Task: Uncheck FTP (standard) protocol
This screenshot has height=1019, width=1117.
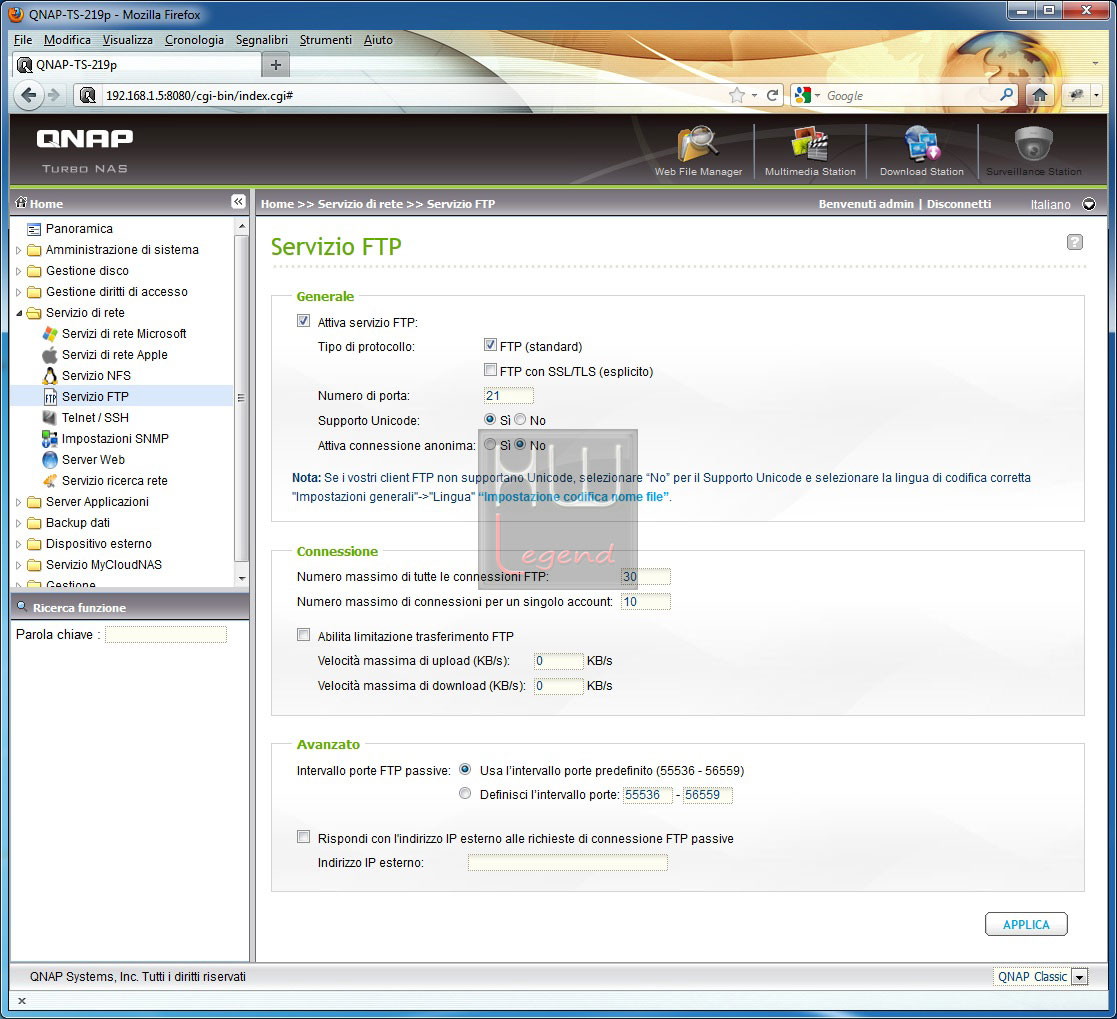Action: [x=490, y=346]
